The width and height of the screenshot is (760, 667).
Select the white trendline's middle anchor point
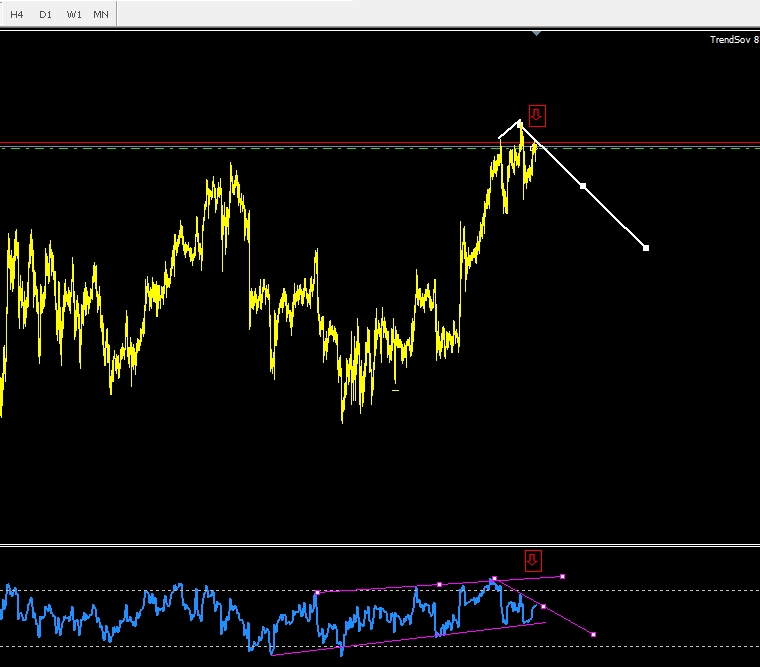(x=583, y=186)
